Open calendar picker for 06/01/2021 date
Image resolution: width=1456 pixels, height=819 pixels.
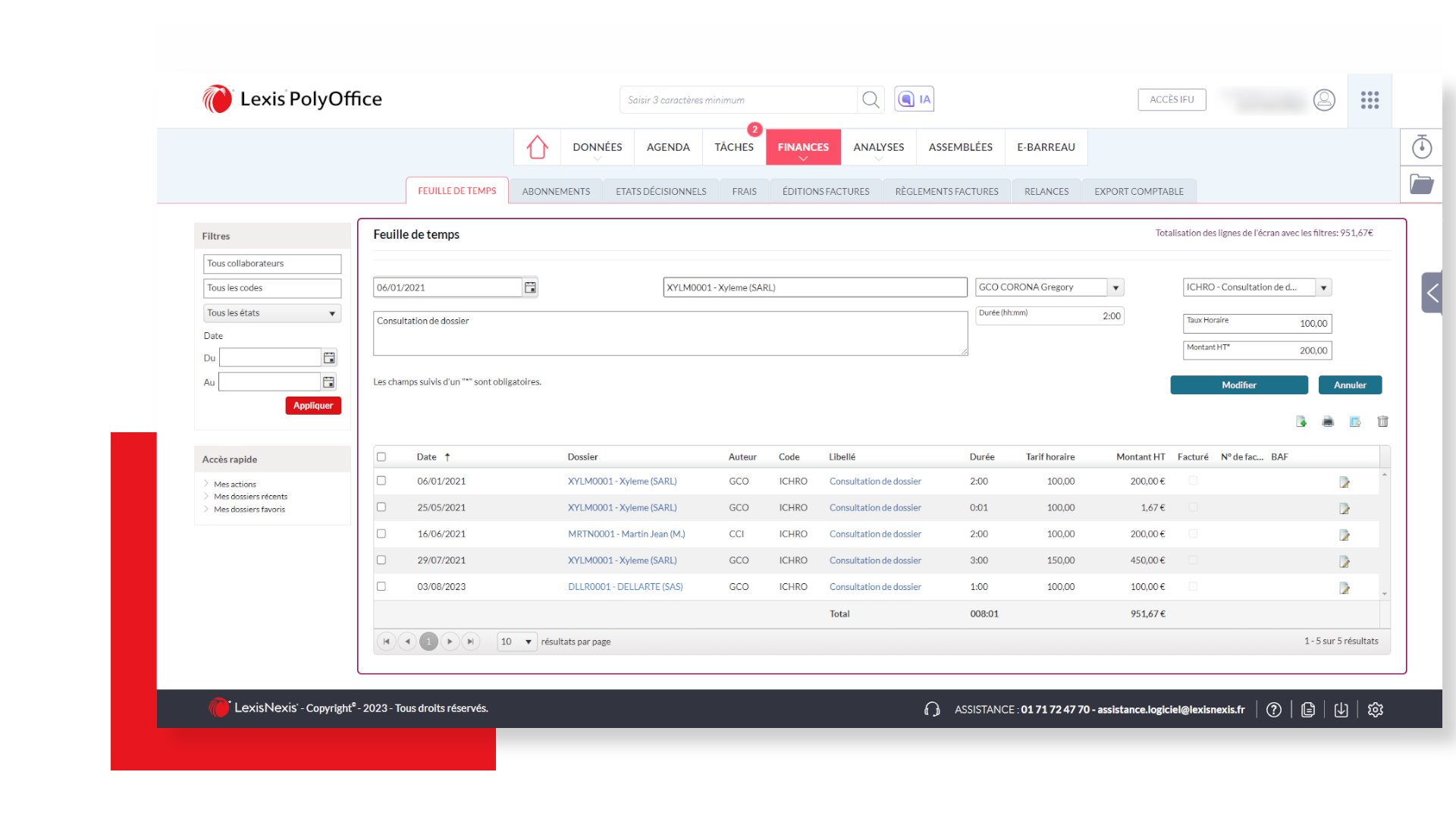tap(530, 287)
